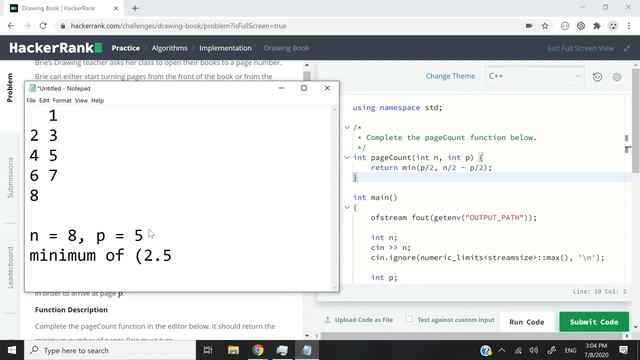Screen dimensions: 640x360
Task: Open Chrome from the taskbar
Action: coord(258,350)
